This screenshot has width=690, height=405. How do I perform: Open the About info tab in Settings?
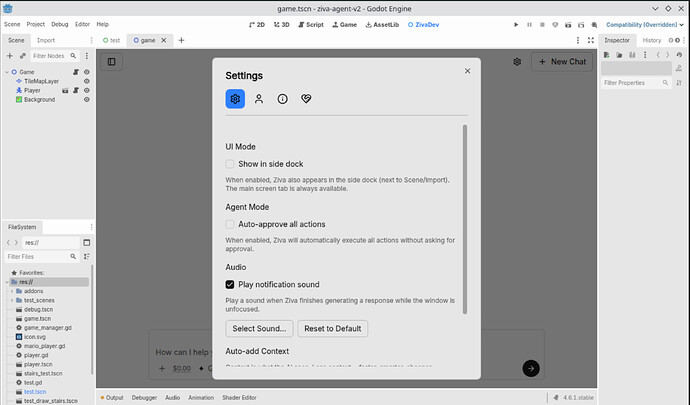tap(283, 99)
